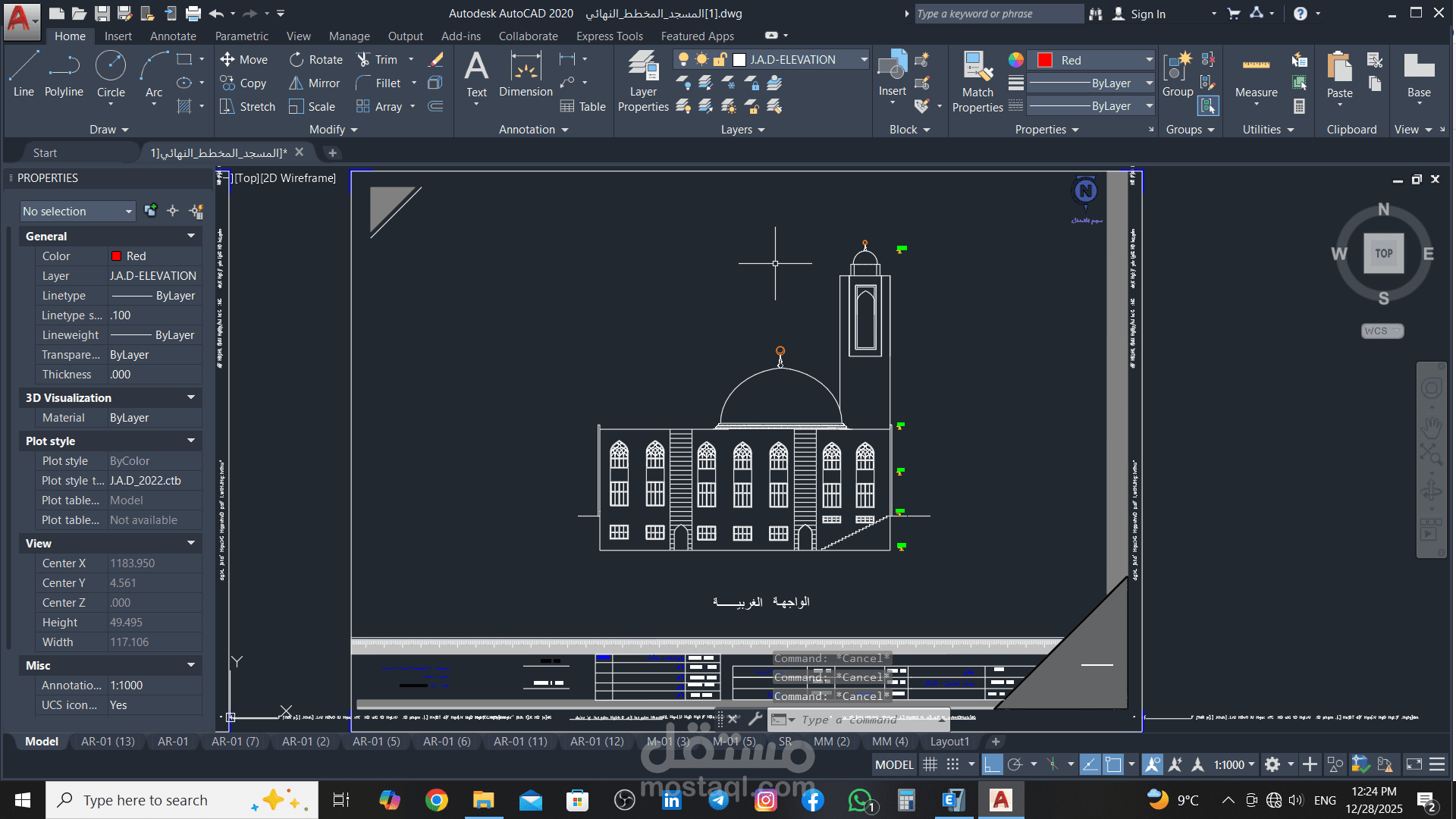Expand the Draw panel flyout

[x=109, y=130]
